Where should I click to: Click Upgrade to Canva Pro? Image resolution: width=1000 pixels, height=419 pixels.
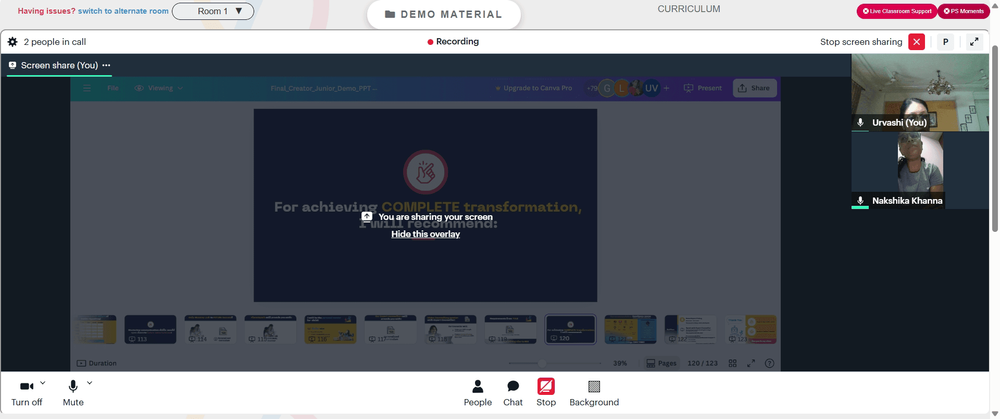(x=534, y=88)
